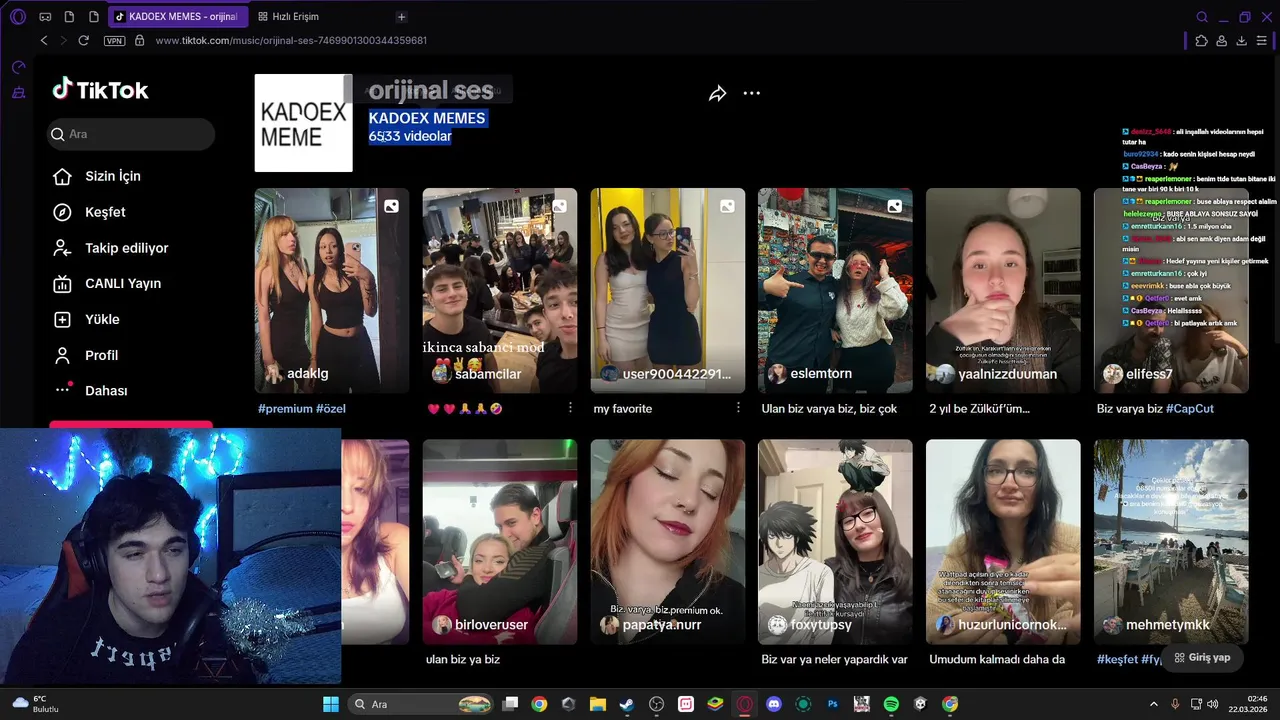Click the #keşfet hashtag link
The width and height of the screenshot is (1280, 720).
pos(1117,660)
